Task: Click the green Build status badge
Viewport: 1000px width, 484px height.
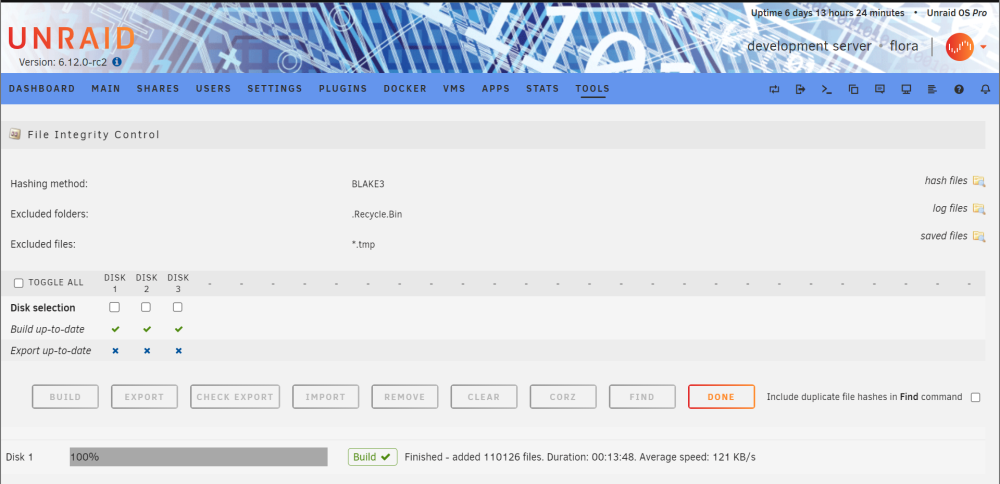Action: point(372,457)
